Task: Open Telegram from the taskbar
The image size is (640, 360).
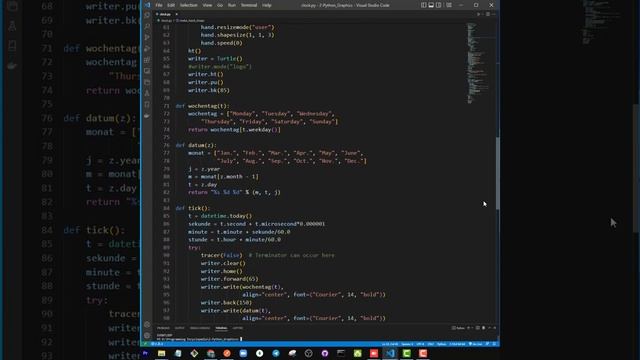Action: click(x=276, y=353)
